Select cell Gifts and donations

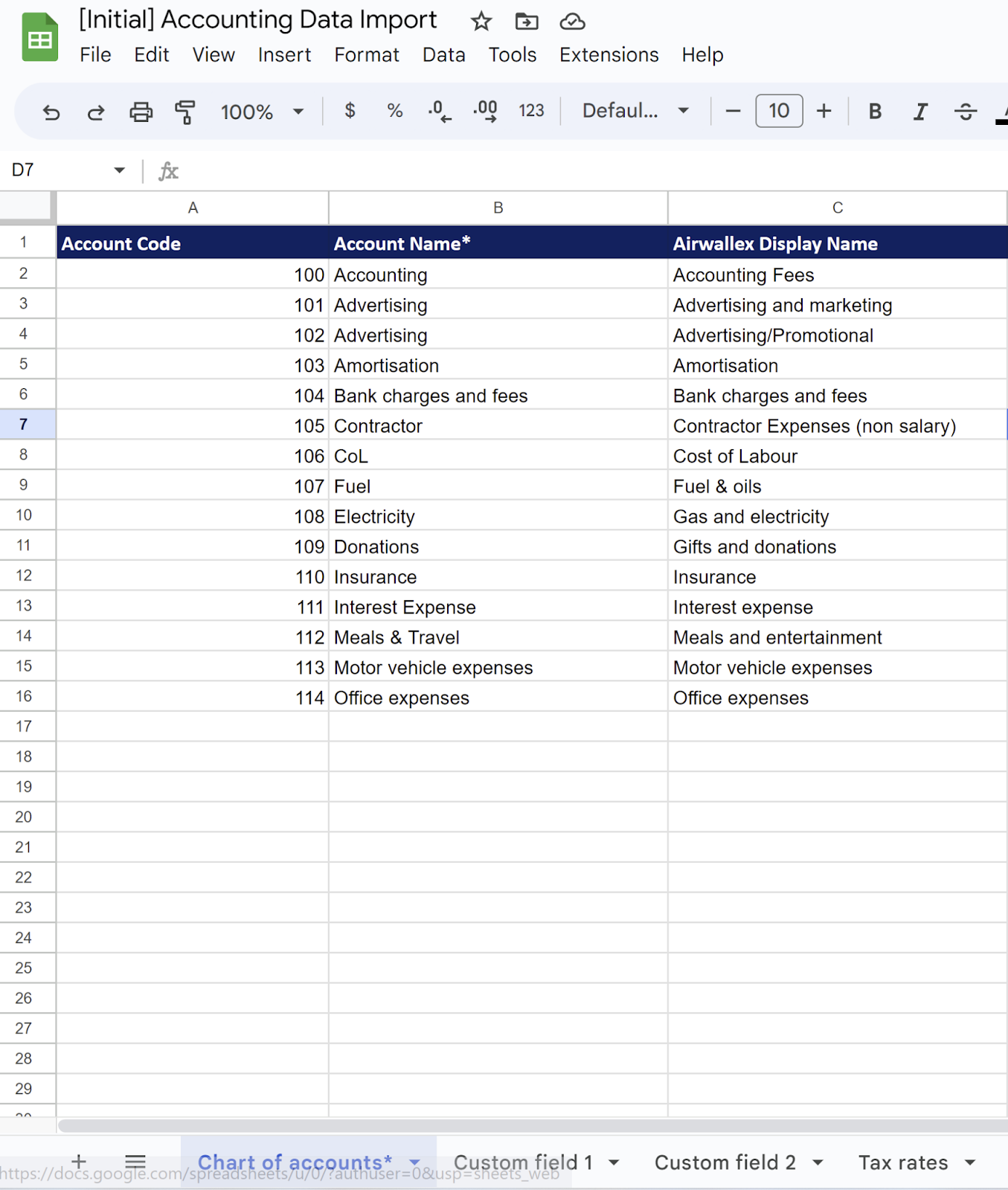(x=838, y=547)
